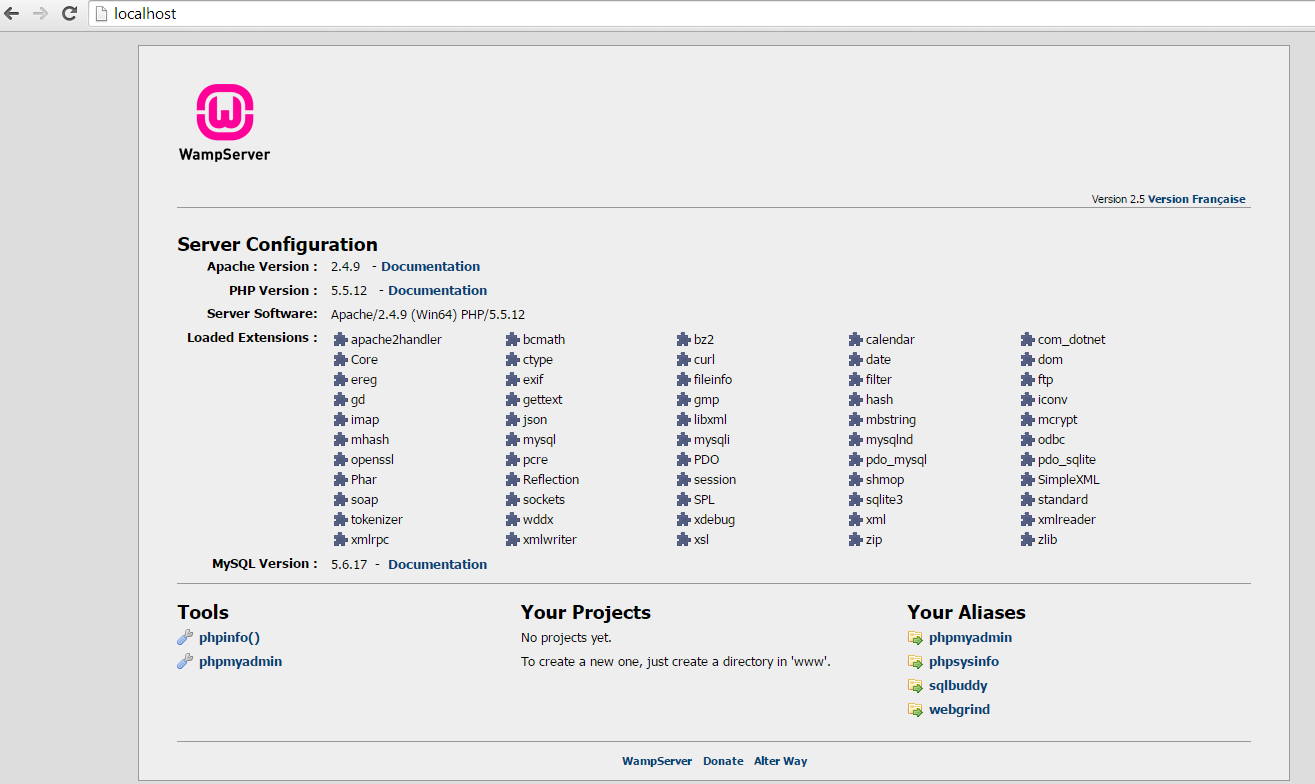Open MySQL Version Documentation link
Viewport: 1315px width, 784px height.
click(437, 565)
